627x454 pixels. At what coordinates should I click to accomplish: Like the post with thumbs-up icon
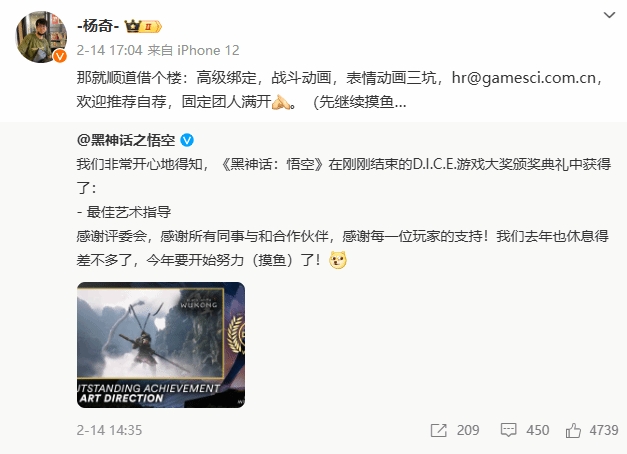(x=573, y=430)
